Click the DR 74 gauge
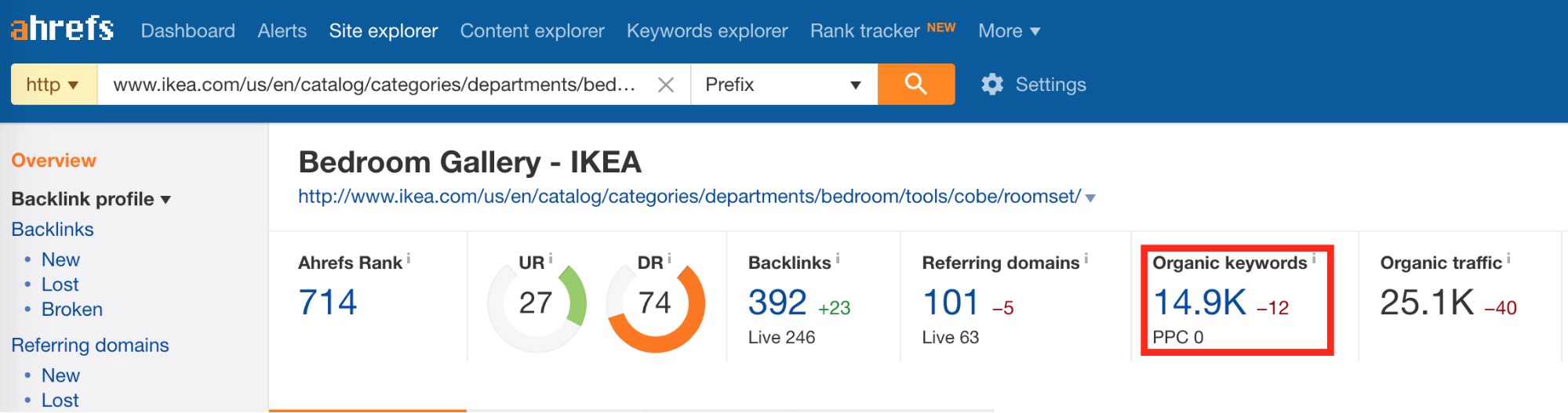 pyautogui.click(x=656, y=304)
